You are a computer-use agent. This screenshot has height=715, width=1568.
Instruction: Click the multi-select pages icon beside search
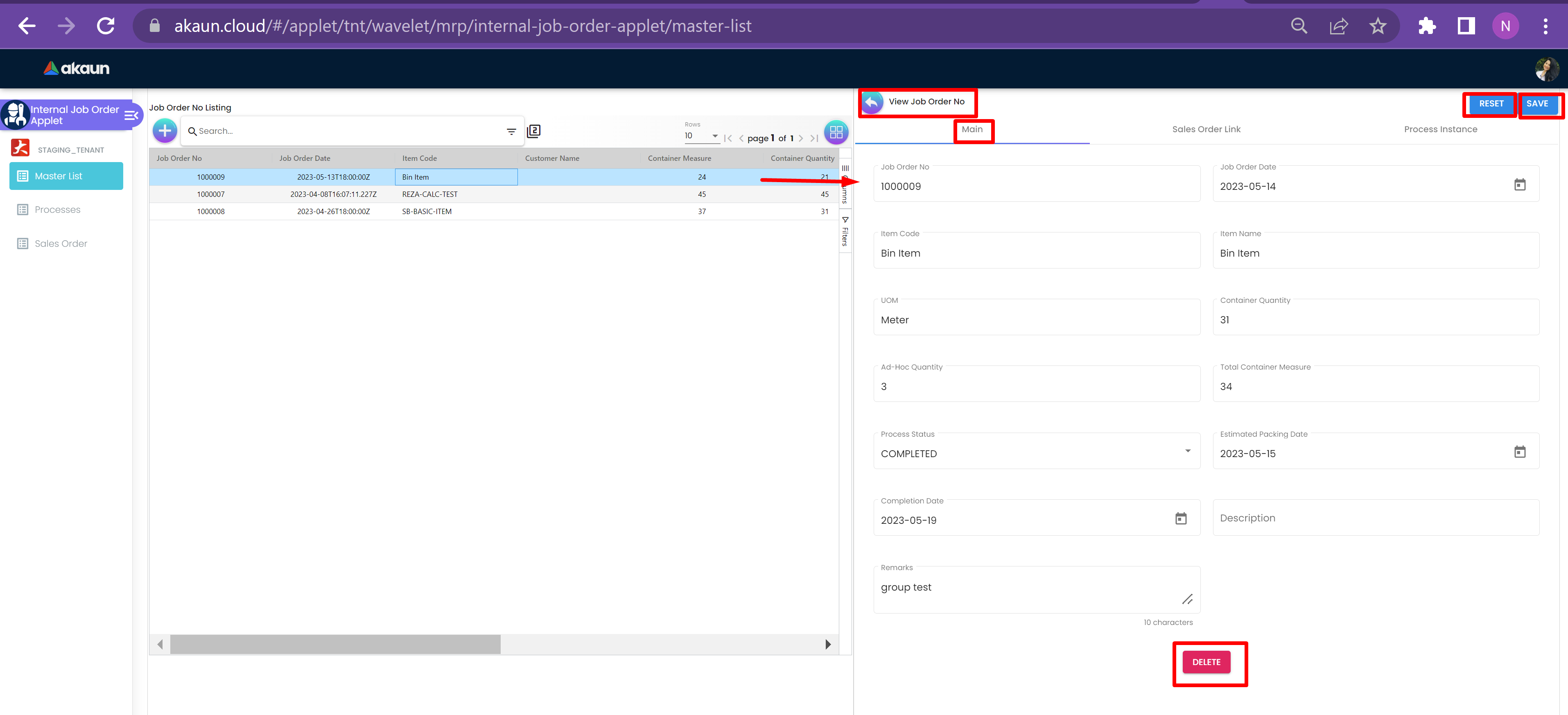(x=534, y=131)
